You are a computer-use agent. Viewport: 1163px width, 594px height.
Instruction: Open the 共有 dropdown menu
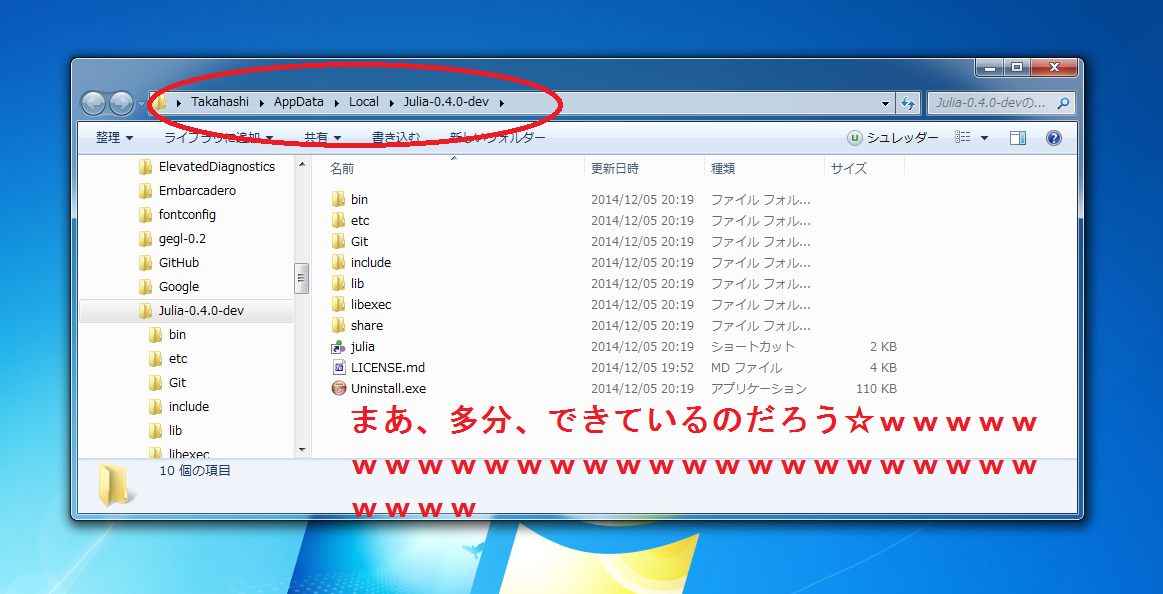(323, 138)
